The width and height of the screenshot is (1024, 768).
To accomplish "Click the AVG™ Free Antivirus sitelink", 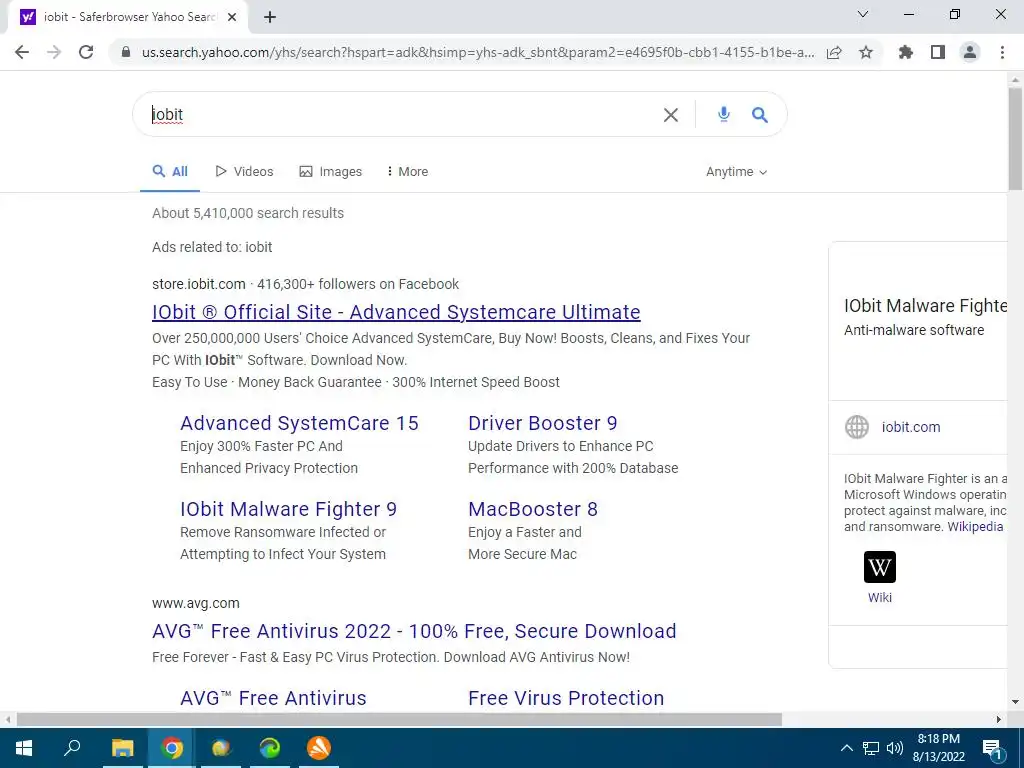I will click(x=273, y=698).
